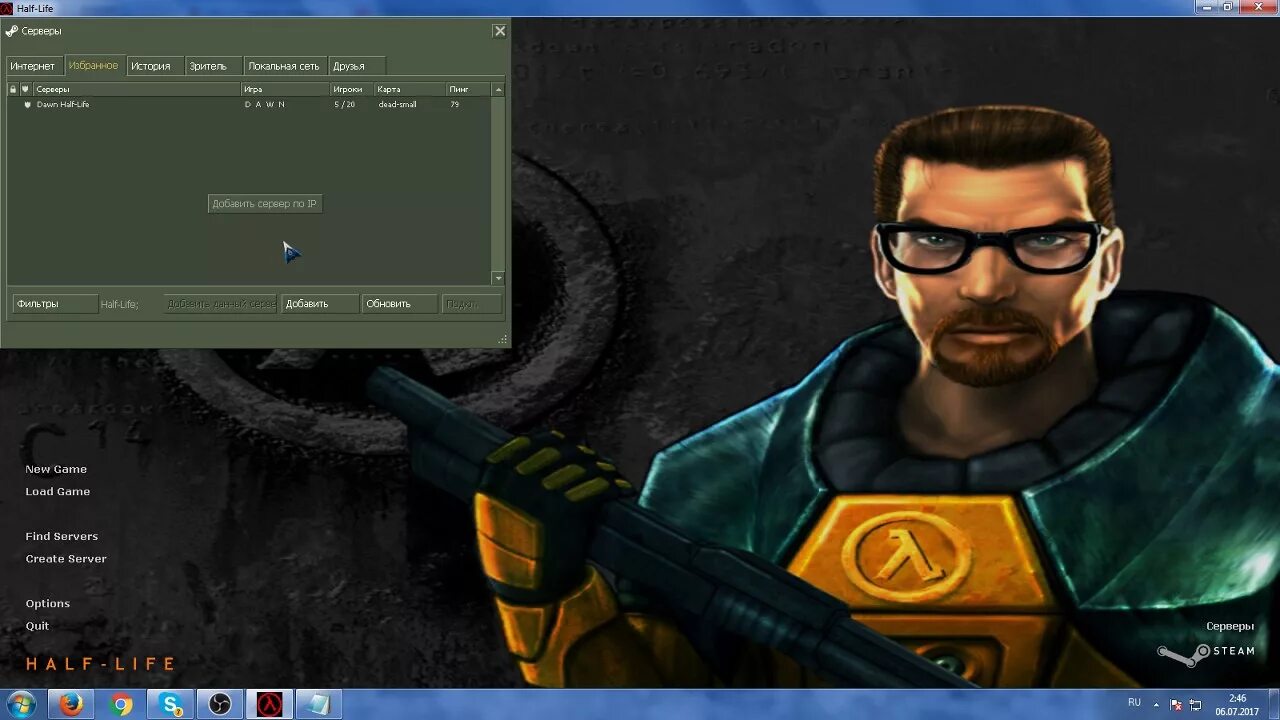
Task: Switch to the Избранное tab
Action: pyautogui.click(x=94, y=65)
